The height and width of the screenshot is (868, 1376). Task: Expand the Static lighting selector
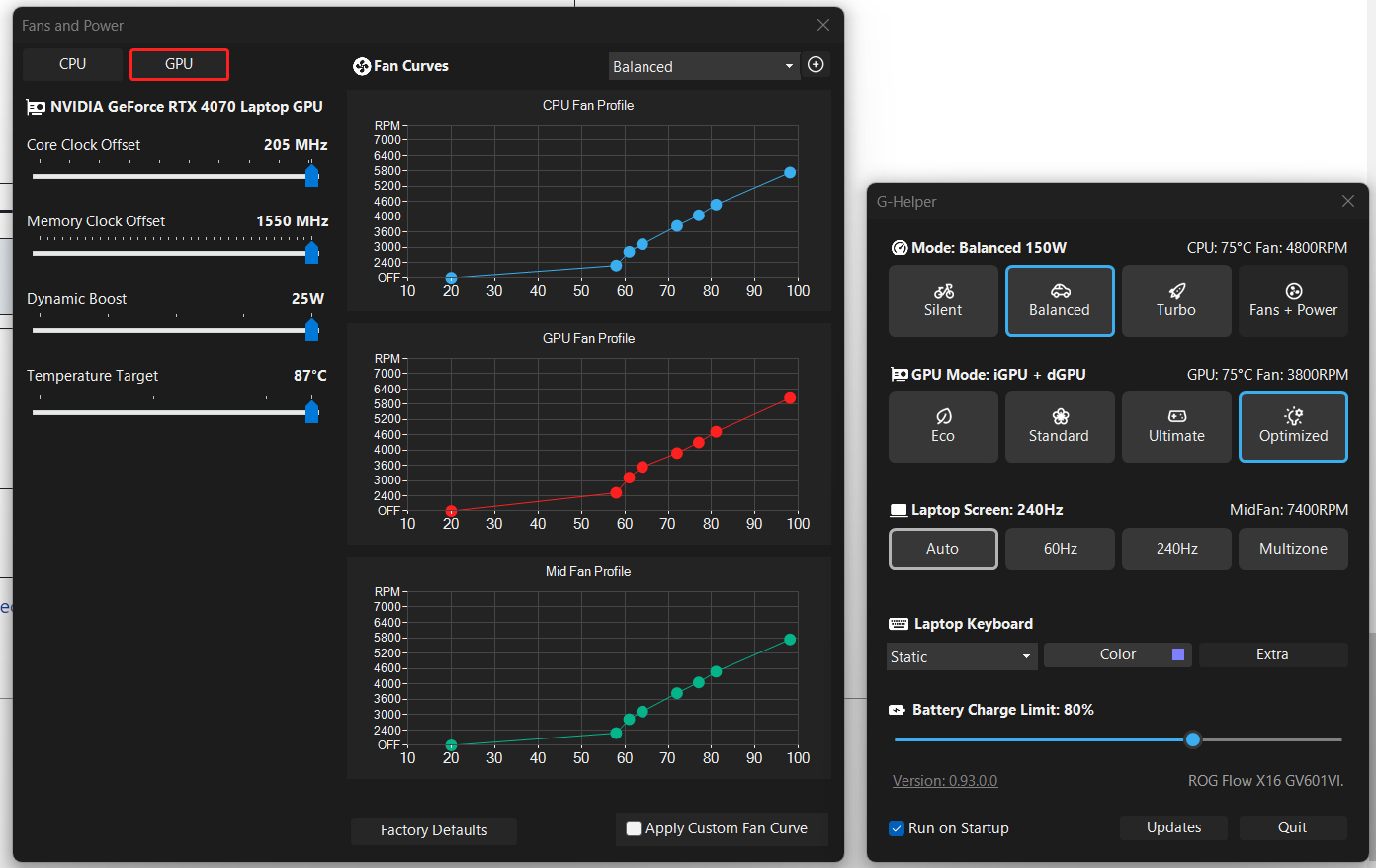pos(962,655)
